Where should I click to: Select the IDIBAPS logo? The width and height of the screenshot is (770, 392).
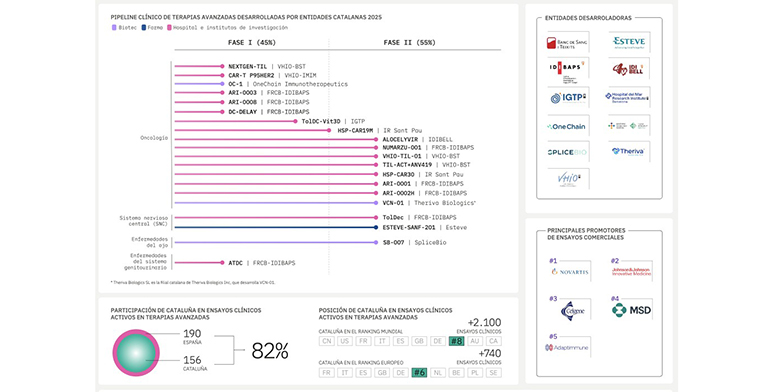point(566,71)
